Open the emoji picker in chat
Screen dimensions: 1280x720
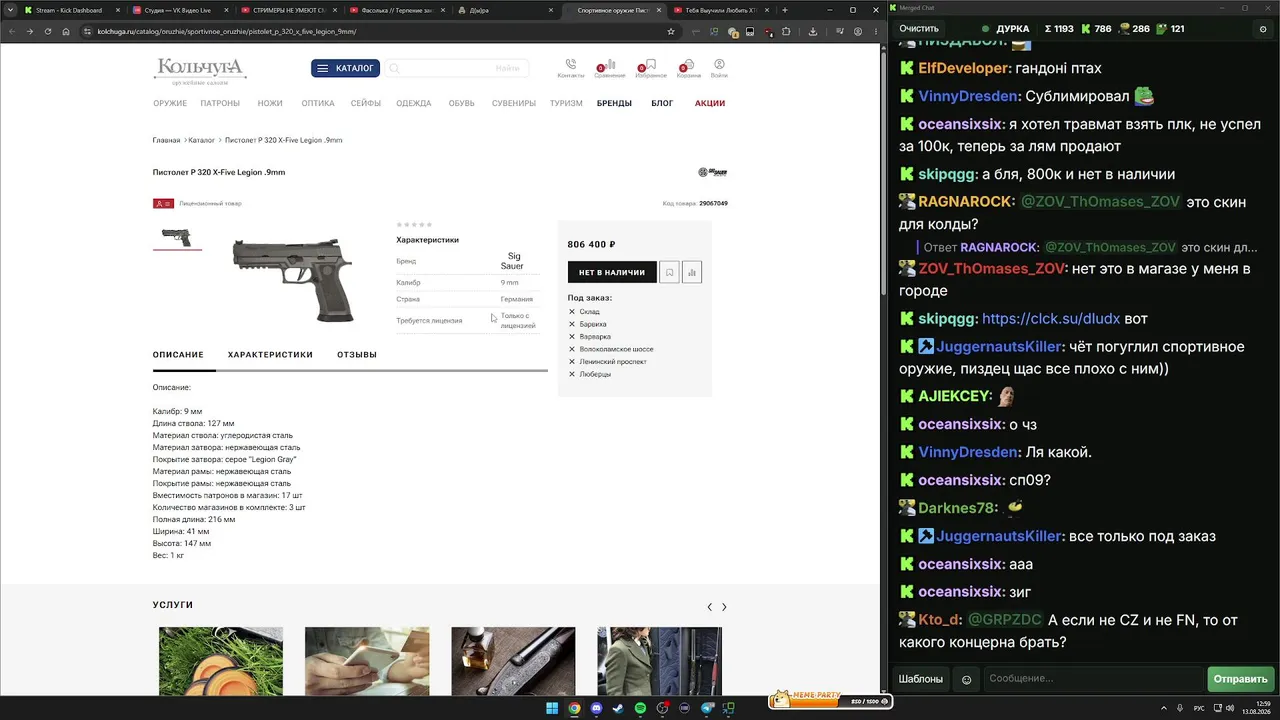pyautogui.click(x=966, y=679)
